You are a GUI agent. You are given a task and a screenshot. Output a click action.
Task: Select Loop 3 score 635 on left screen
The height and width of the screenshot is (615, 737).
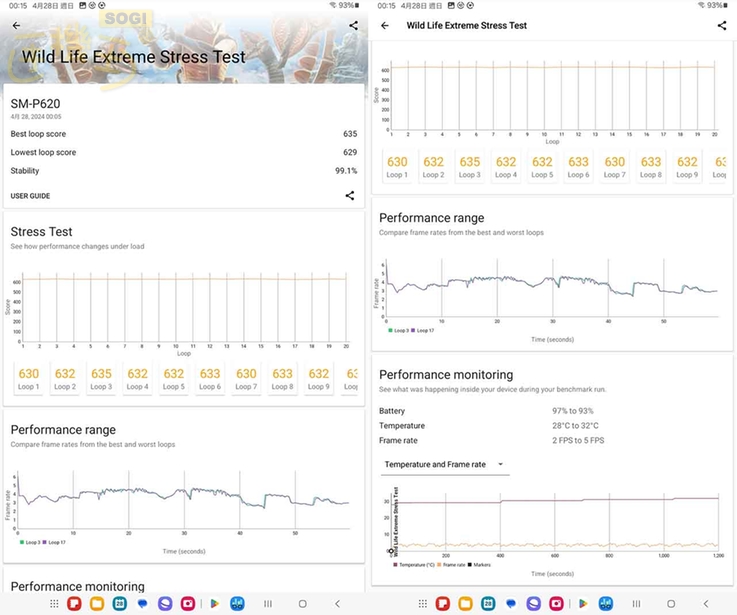101,378
